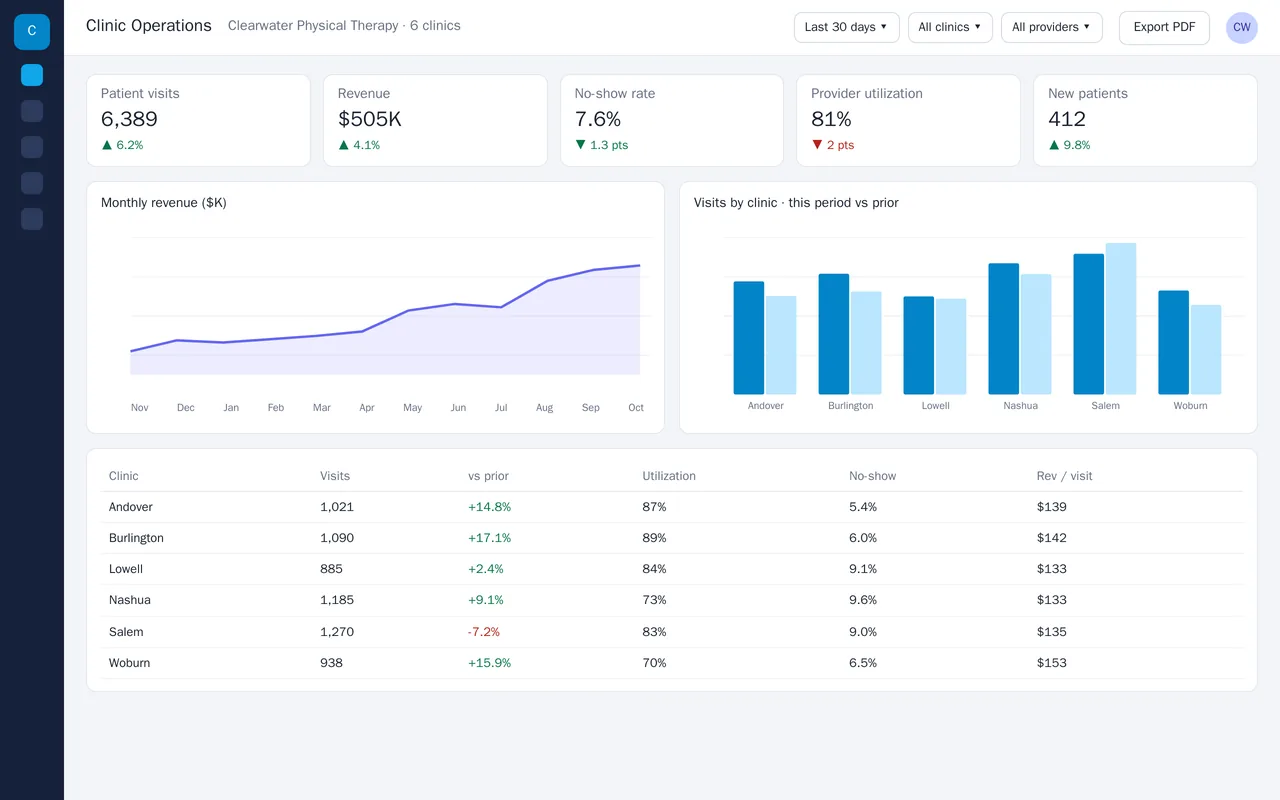Click the "1,185" visits value
This screenshot has height=800, width=1280.
337,600
